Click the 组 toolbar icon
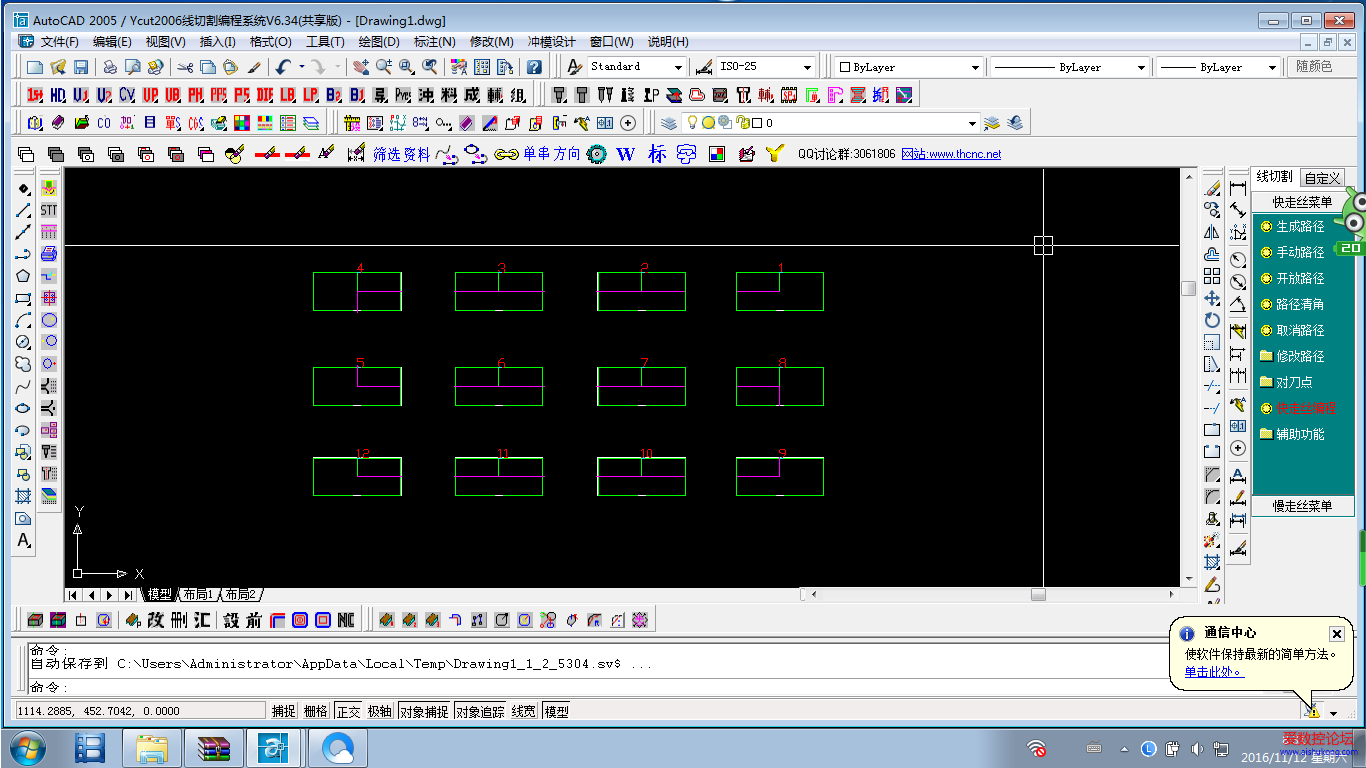 tap(518, 95)
